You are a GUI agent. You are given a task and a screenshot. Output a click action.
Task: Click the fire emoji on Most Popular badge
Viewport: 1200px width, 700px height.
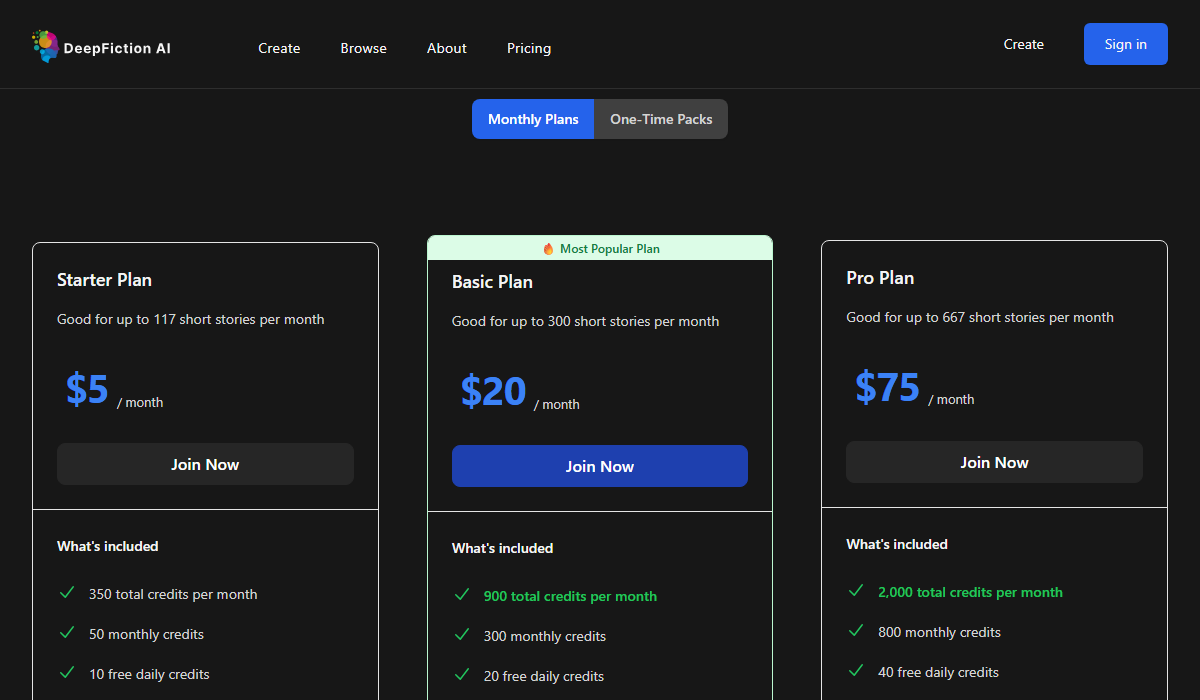coord(551,247)
